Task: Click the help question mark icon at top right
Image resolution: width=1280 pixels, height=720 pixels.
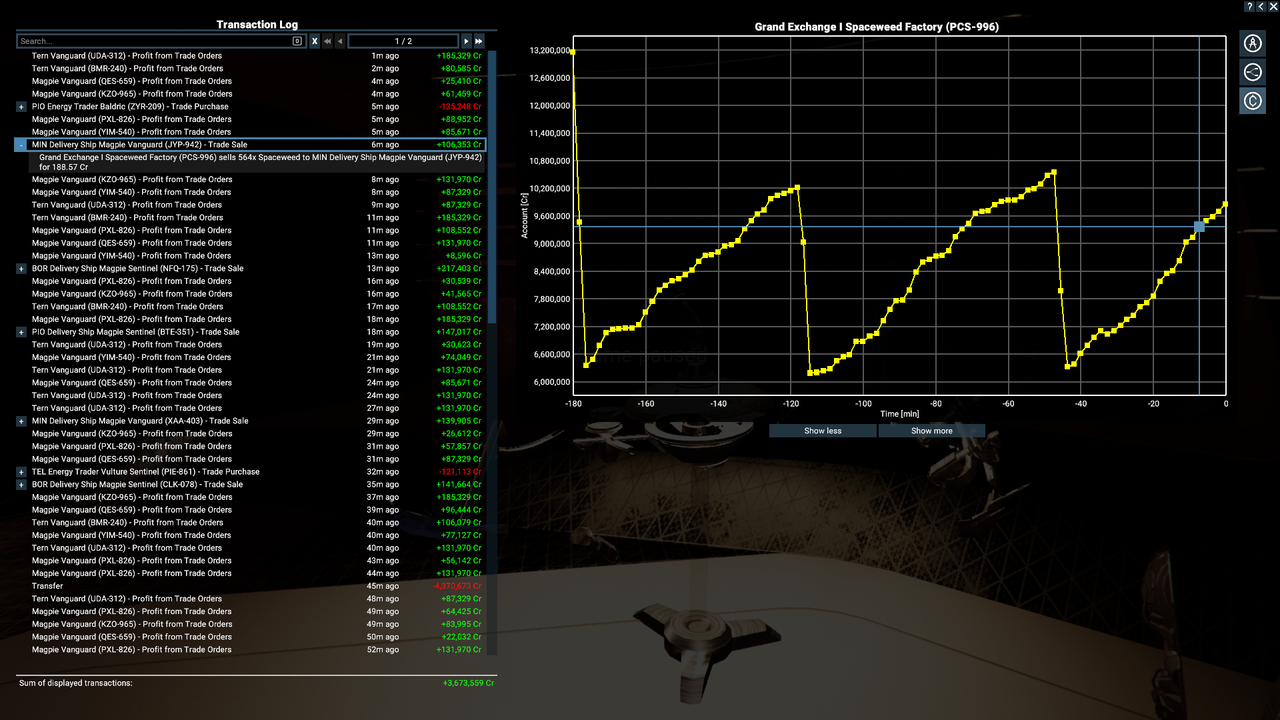Action: 1247,7
